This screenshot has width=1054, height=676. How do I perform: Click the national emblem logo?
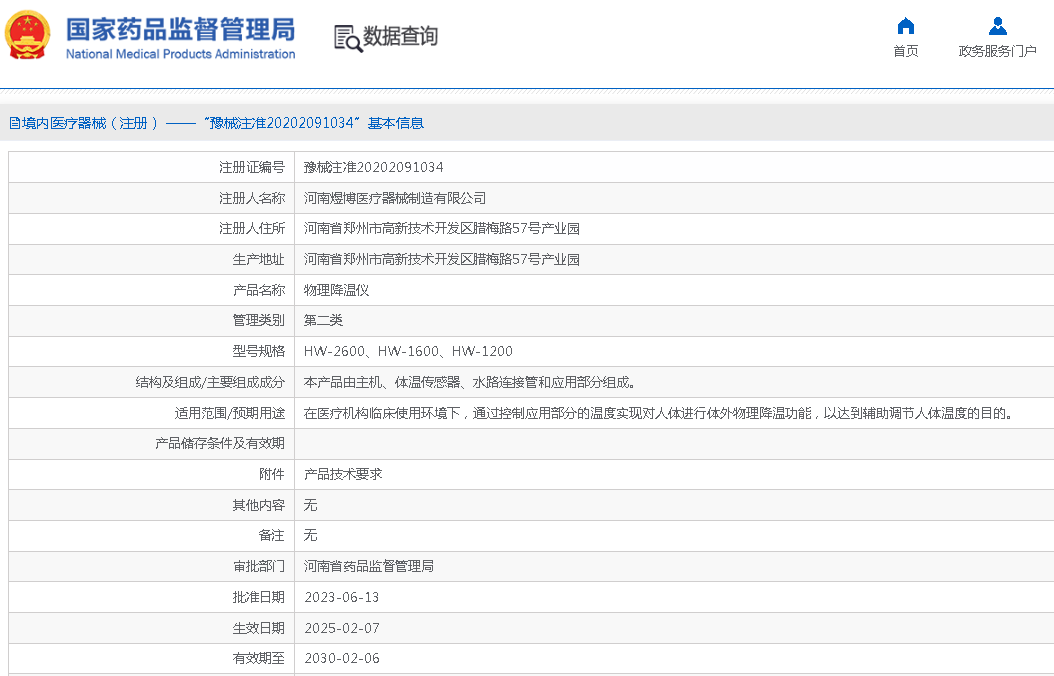(28, 36)
